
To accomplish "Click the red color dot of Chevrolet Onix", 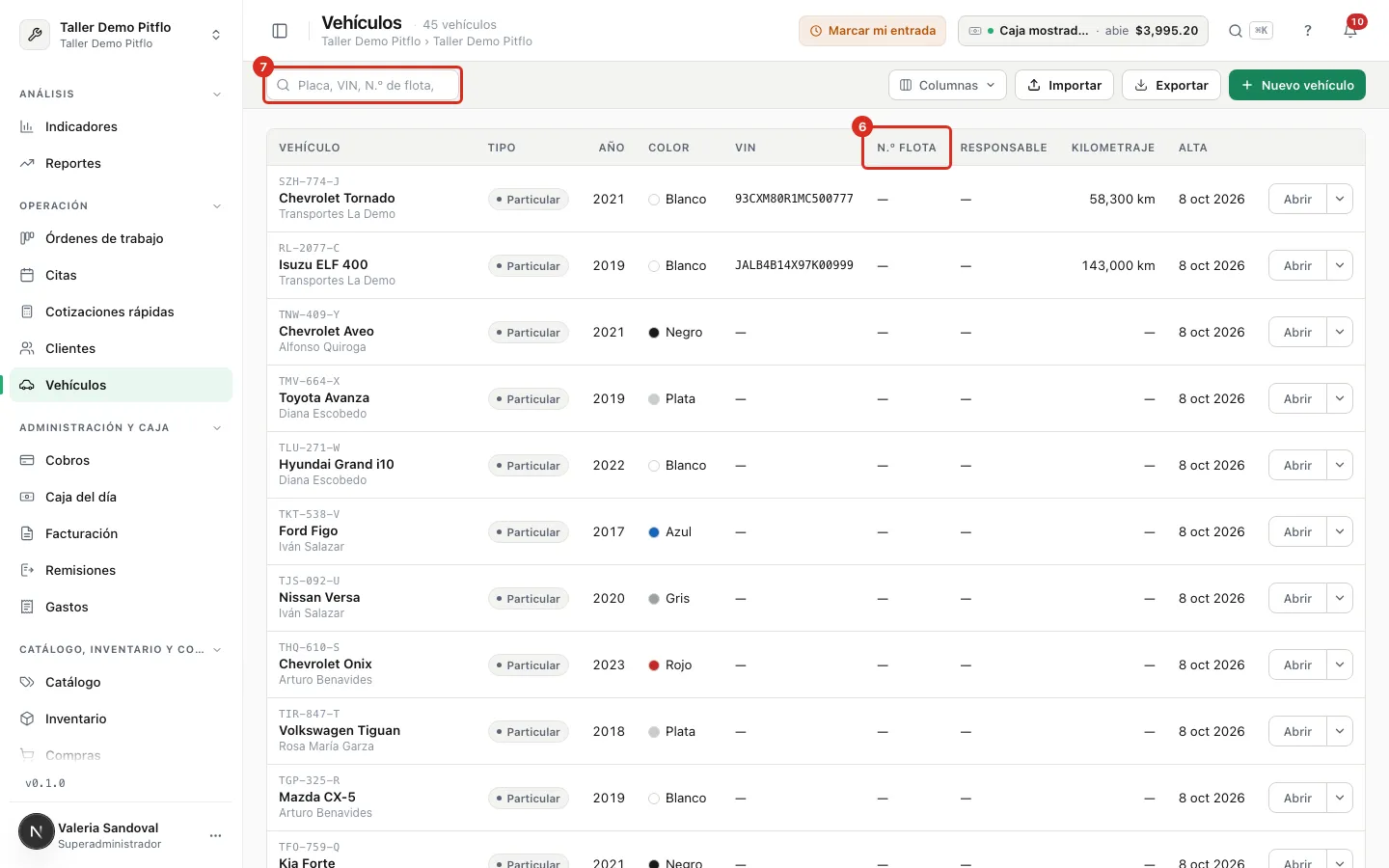I will click(x=654, y=665).
